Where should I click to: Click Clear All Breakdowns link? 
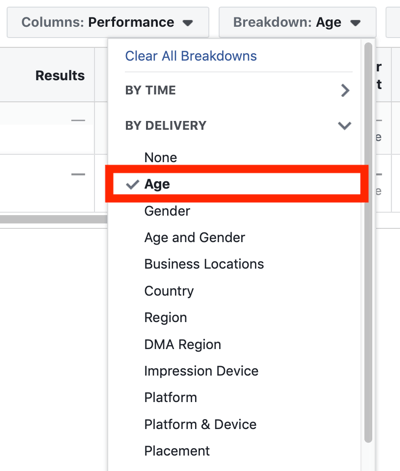tap(191, 56)
